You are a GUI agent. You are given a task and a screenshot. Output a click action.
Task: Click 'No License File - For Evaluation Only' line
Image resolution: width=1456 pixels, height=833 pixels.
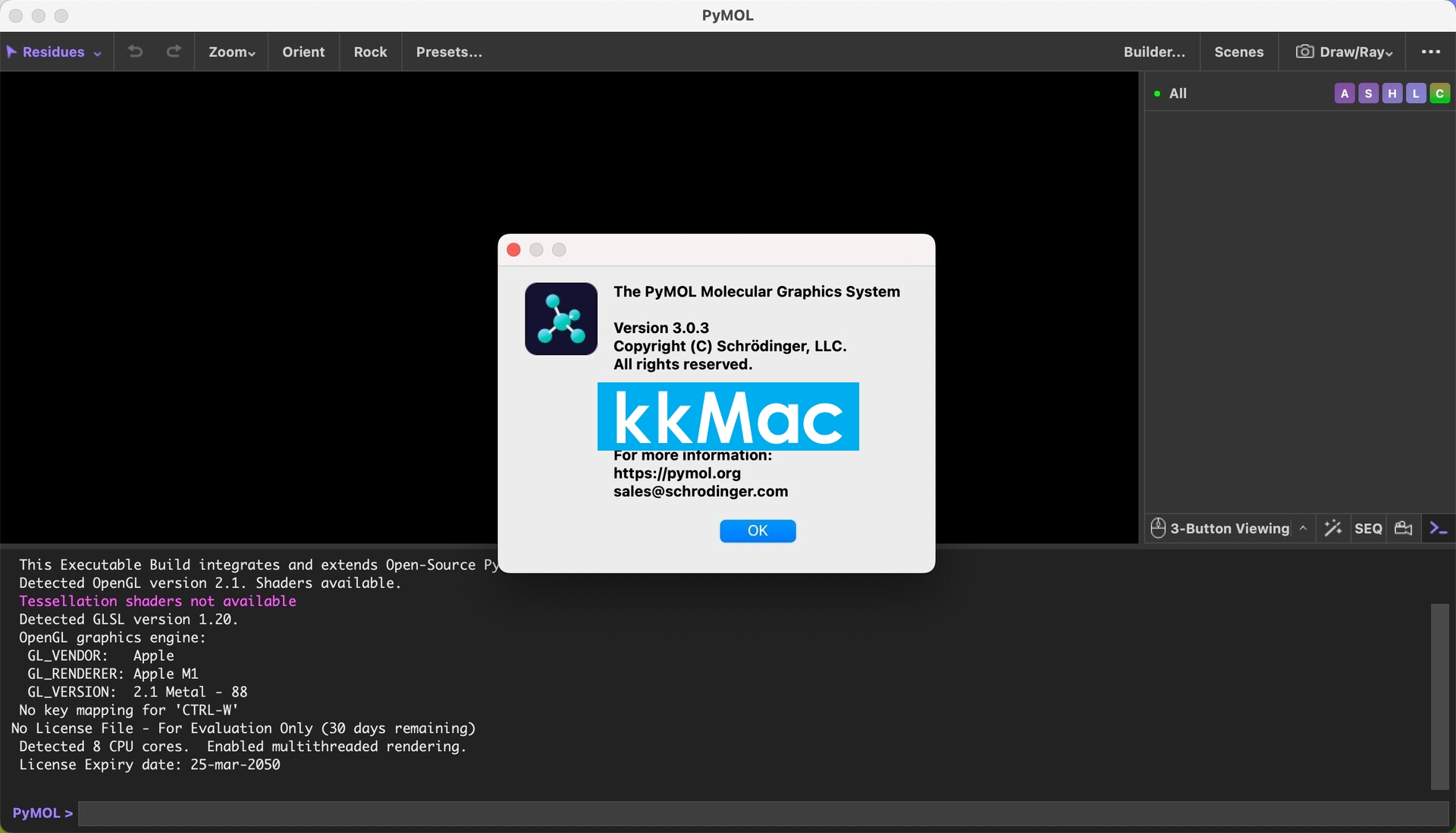[x=243, y=728]
